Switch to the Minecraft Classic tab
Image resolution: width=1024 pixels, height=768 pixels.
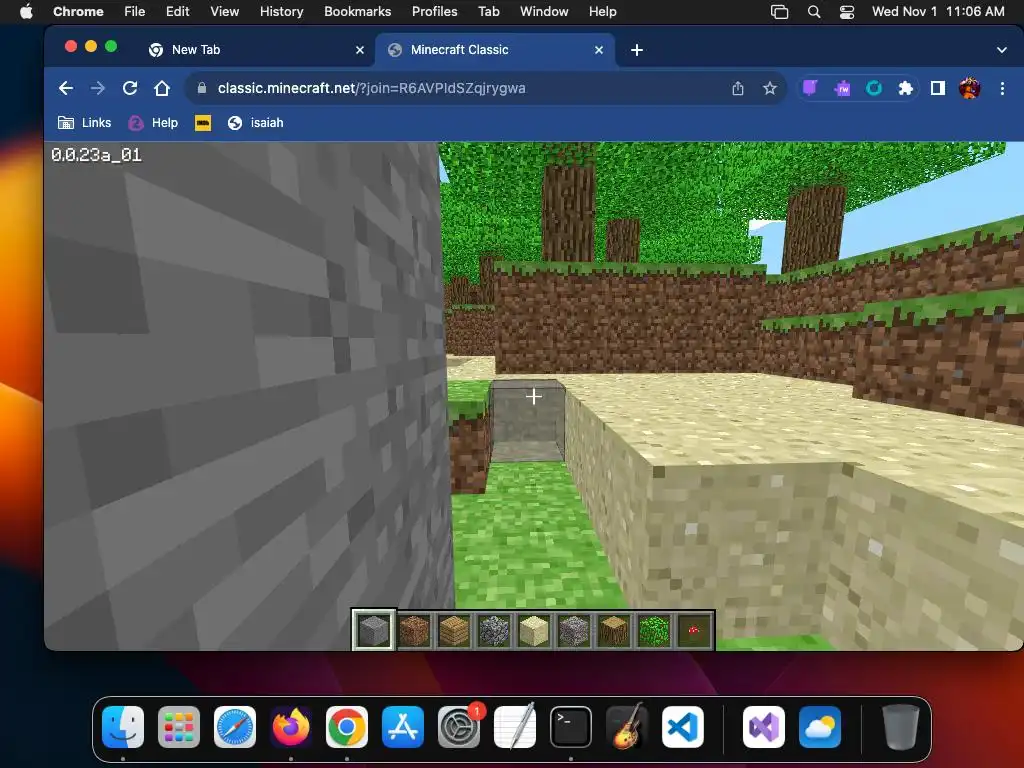[x=495, y=50]
